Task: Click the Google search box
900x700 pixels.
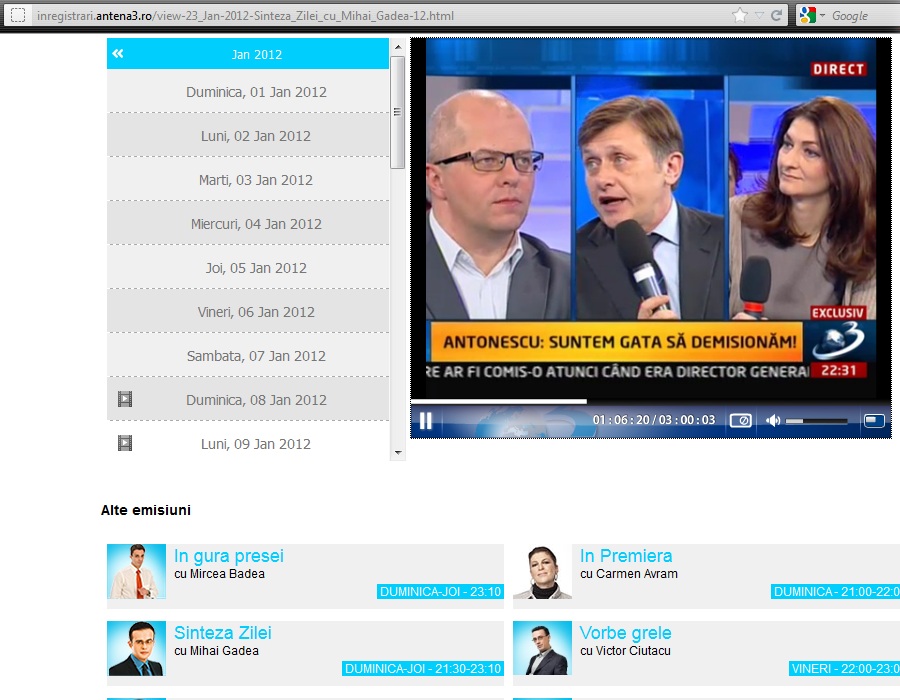Action: click(x=865, y=15)
